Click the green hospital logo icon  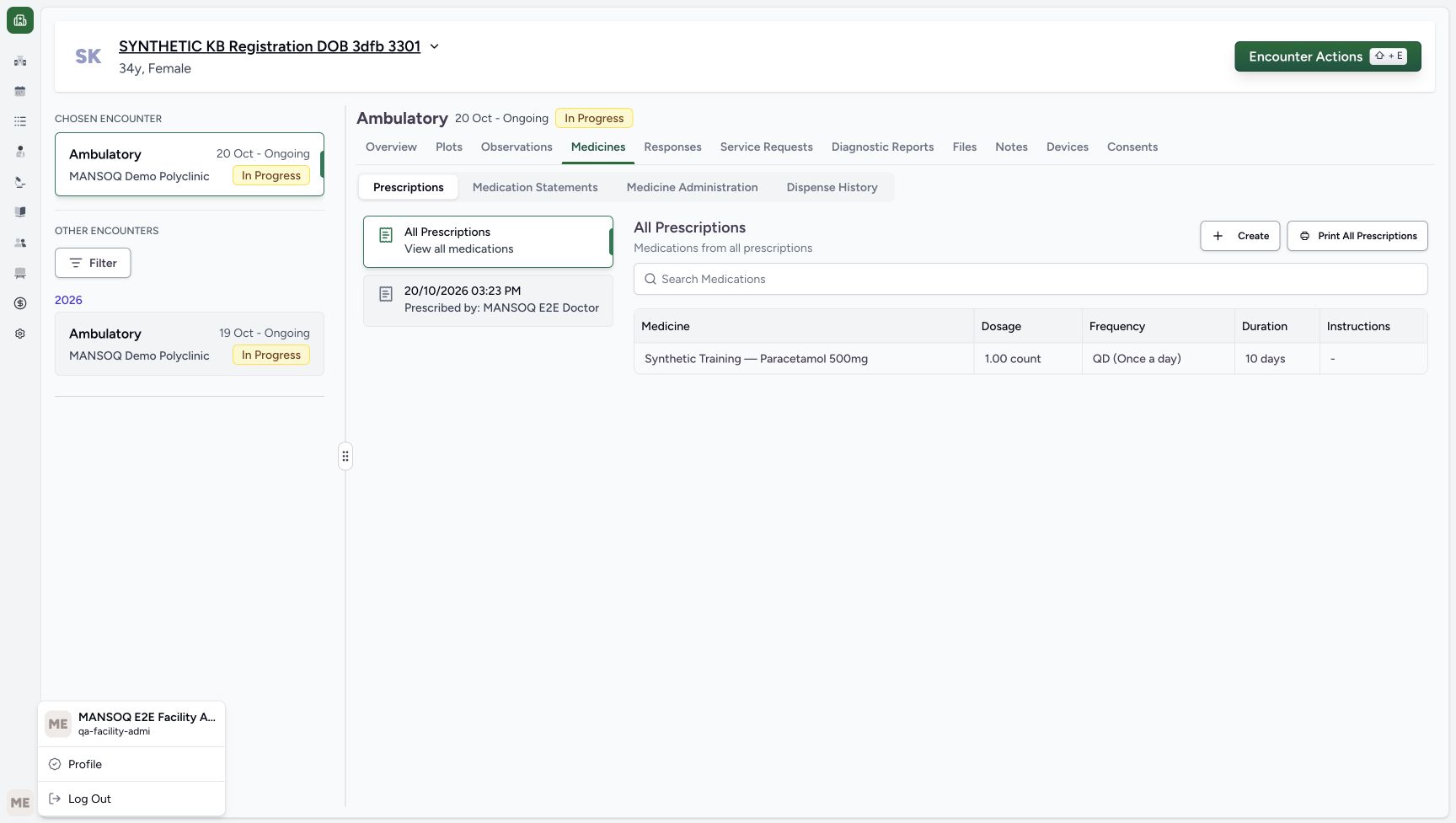(x=20, y=20)
